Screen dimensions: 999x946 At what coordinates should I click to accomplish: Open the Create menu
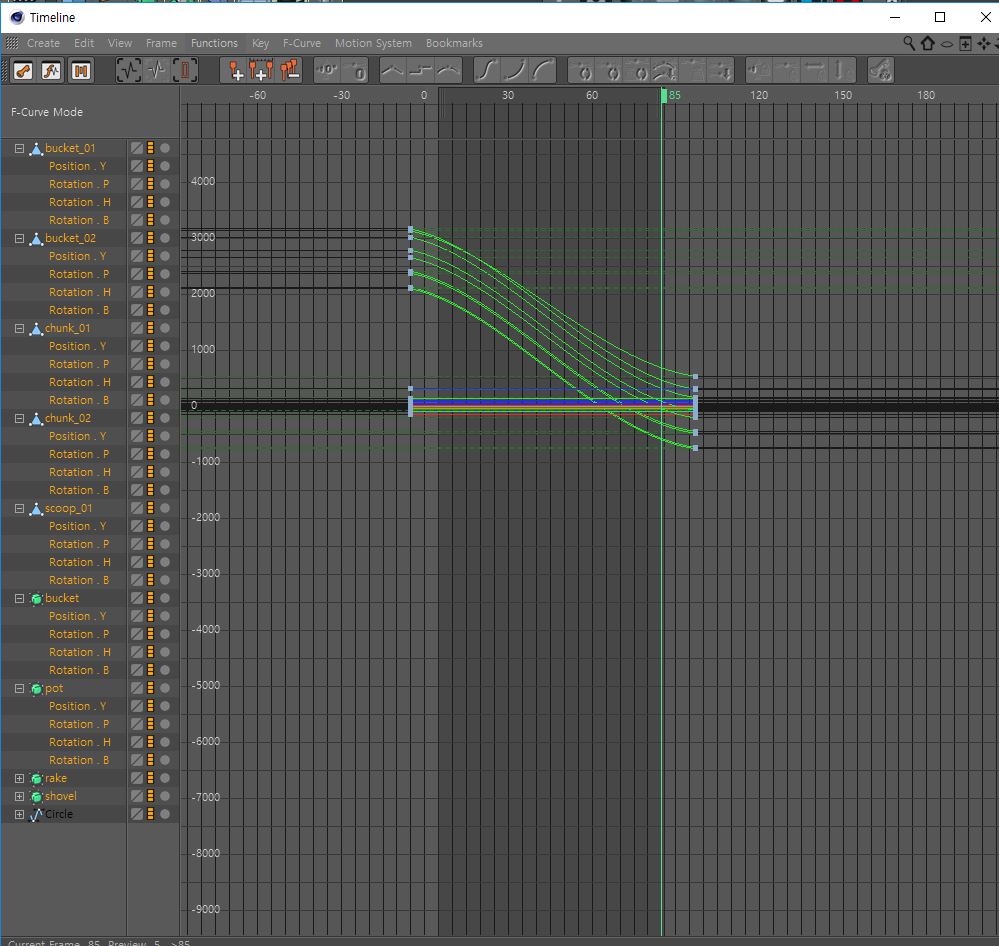[x=43, y=43]
